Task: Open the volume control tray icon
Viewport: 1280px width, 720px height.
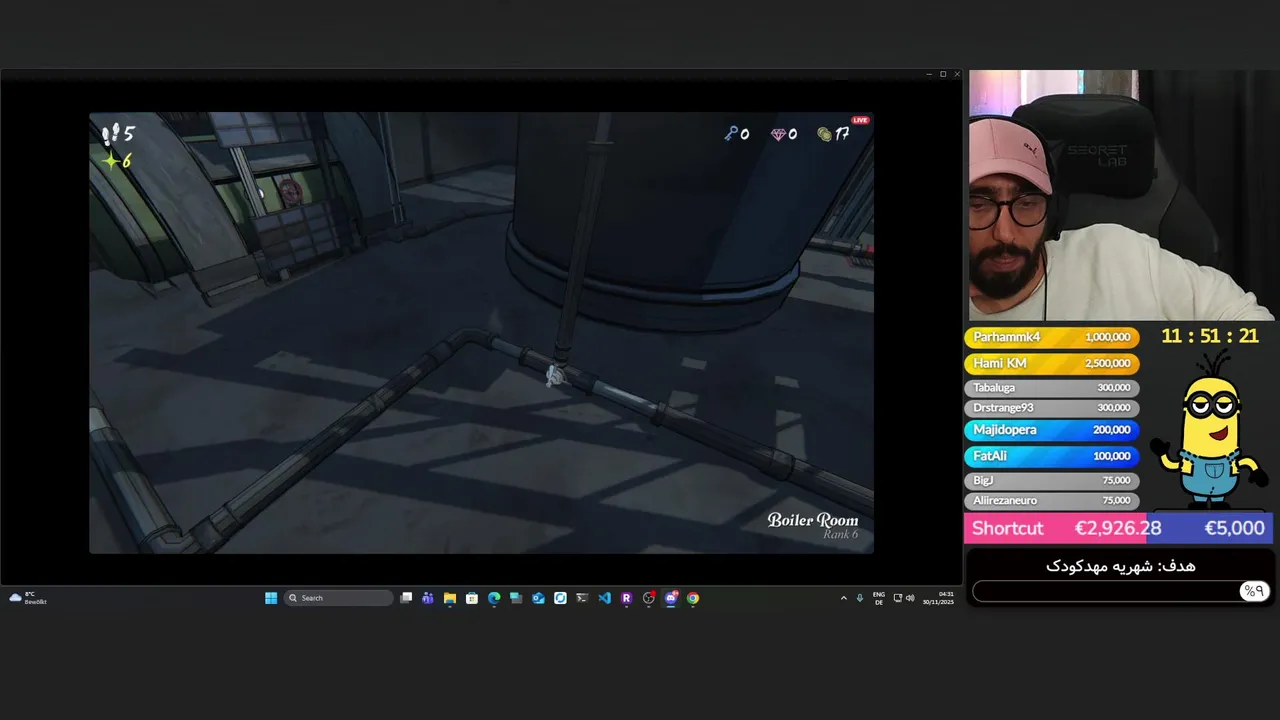Action: click(x=909, y=598)
